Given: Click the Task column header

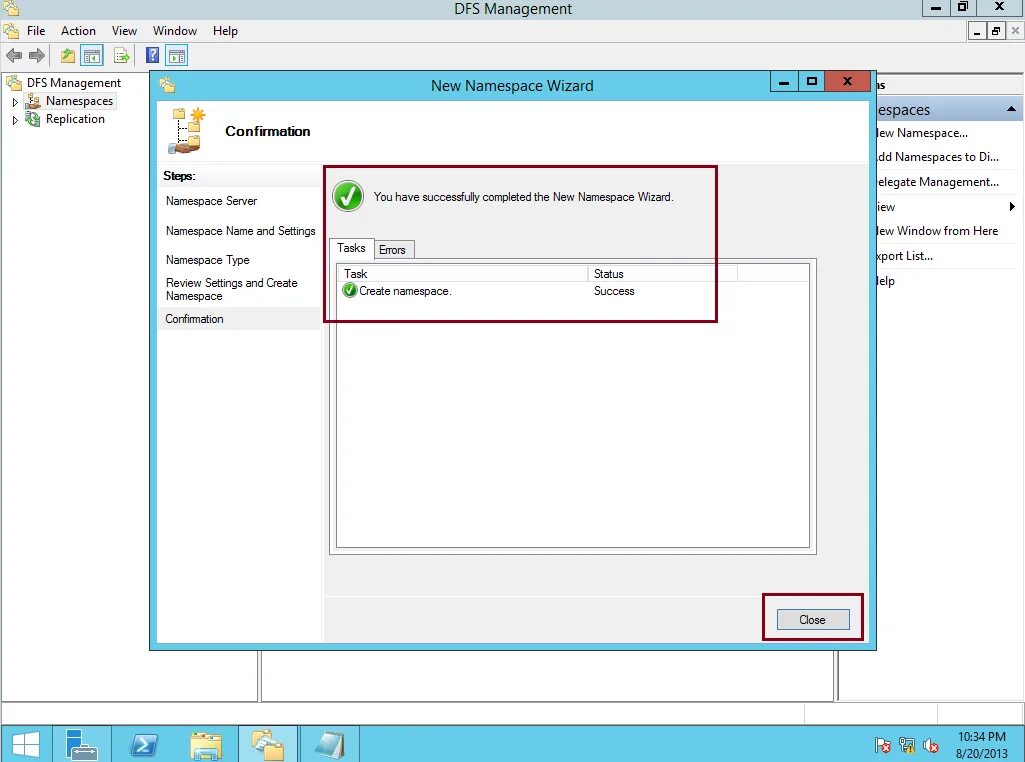Looking at the screenshot, I should click(x=463, y=274).
